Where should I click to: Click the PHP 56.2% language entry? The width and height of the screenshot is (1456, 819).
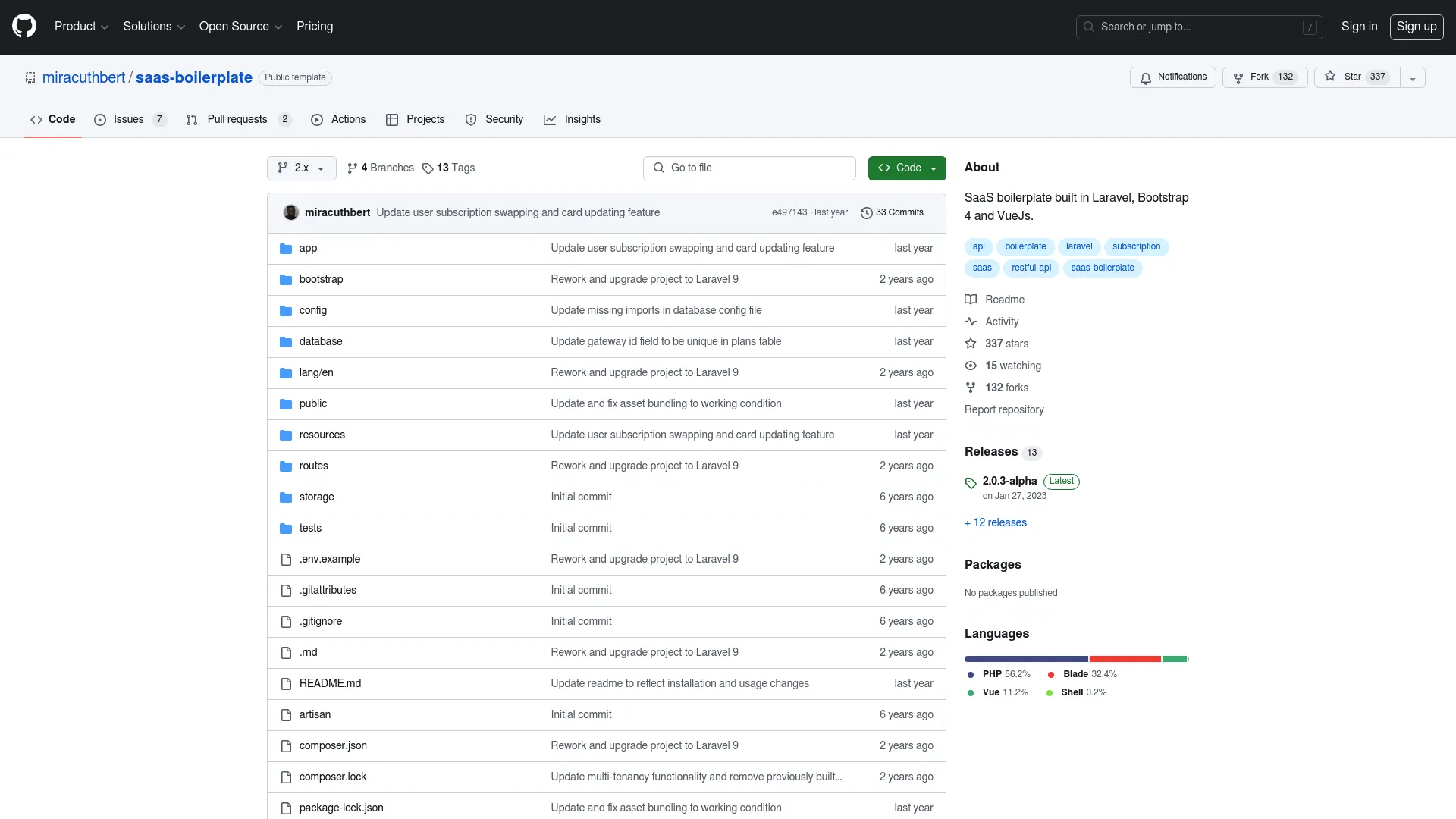pos(999,675)
